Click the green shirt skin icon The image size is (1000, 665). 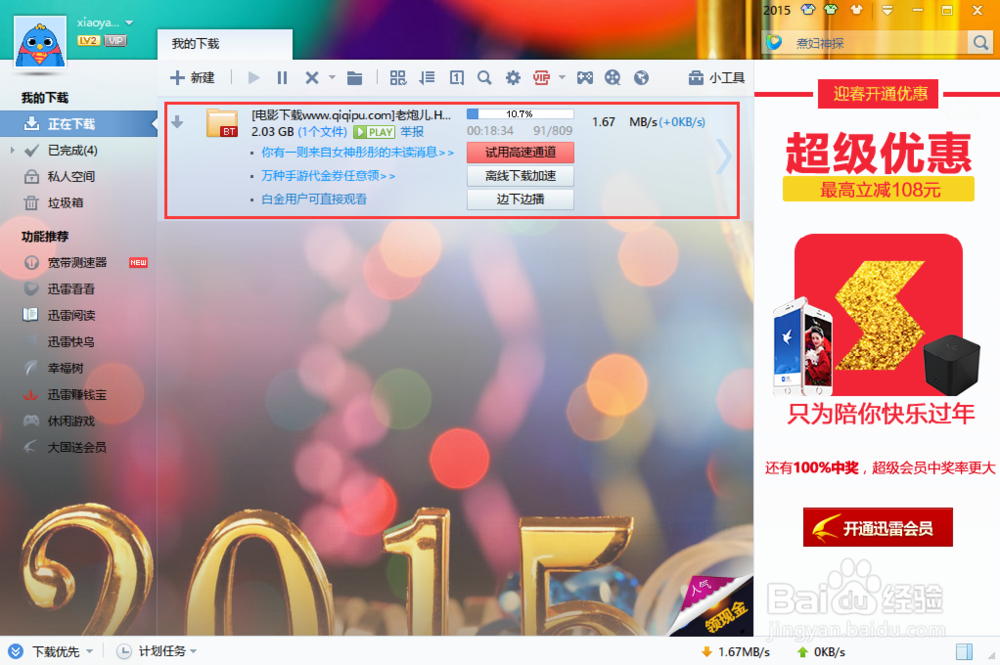[x=831, y=10]
